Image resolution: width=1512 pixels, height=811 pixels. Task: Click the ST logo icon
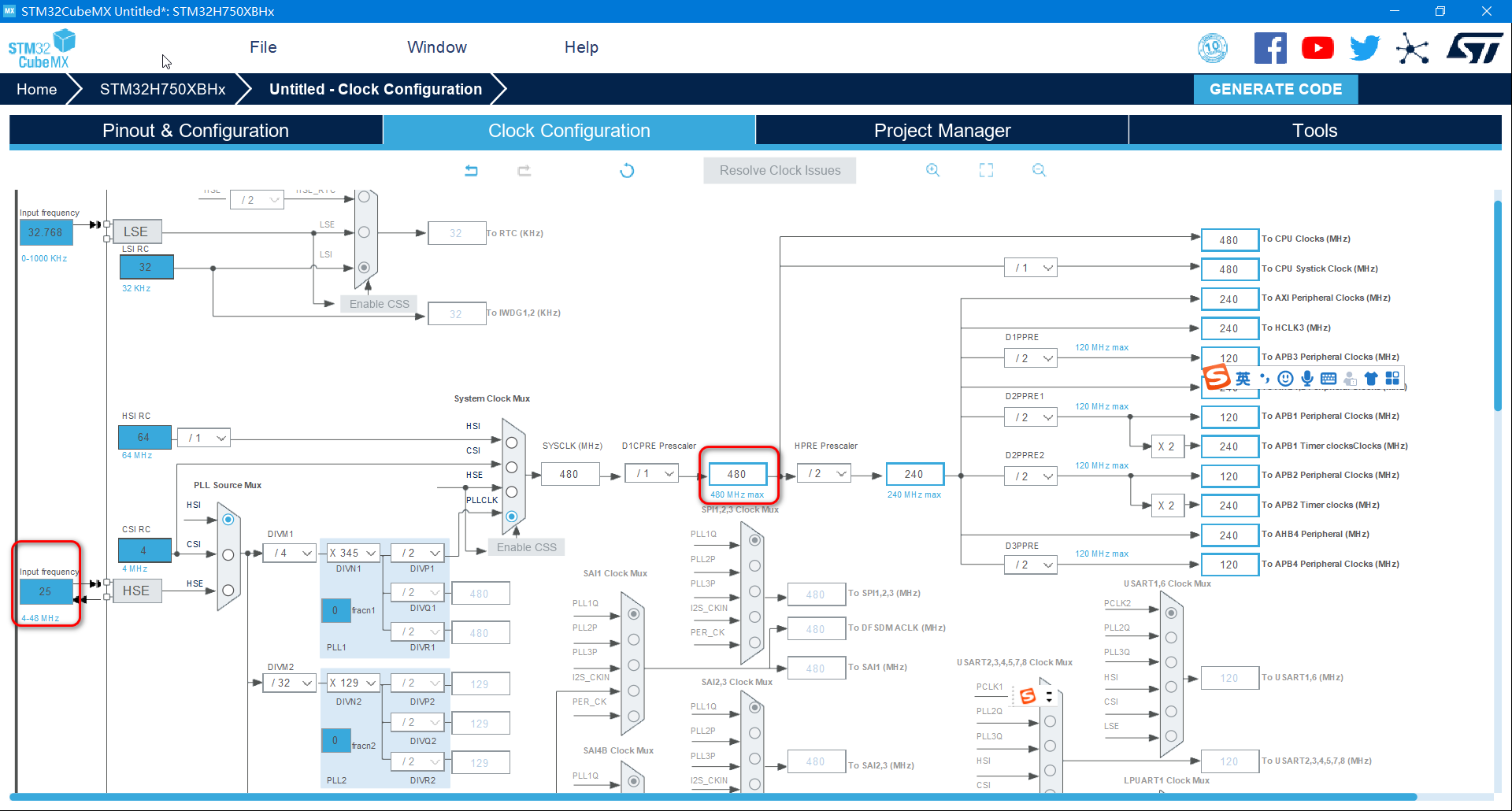point(1475,48)
